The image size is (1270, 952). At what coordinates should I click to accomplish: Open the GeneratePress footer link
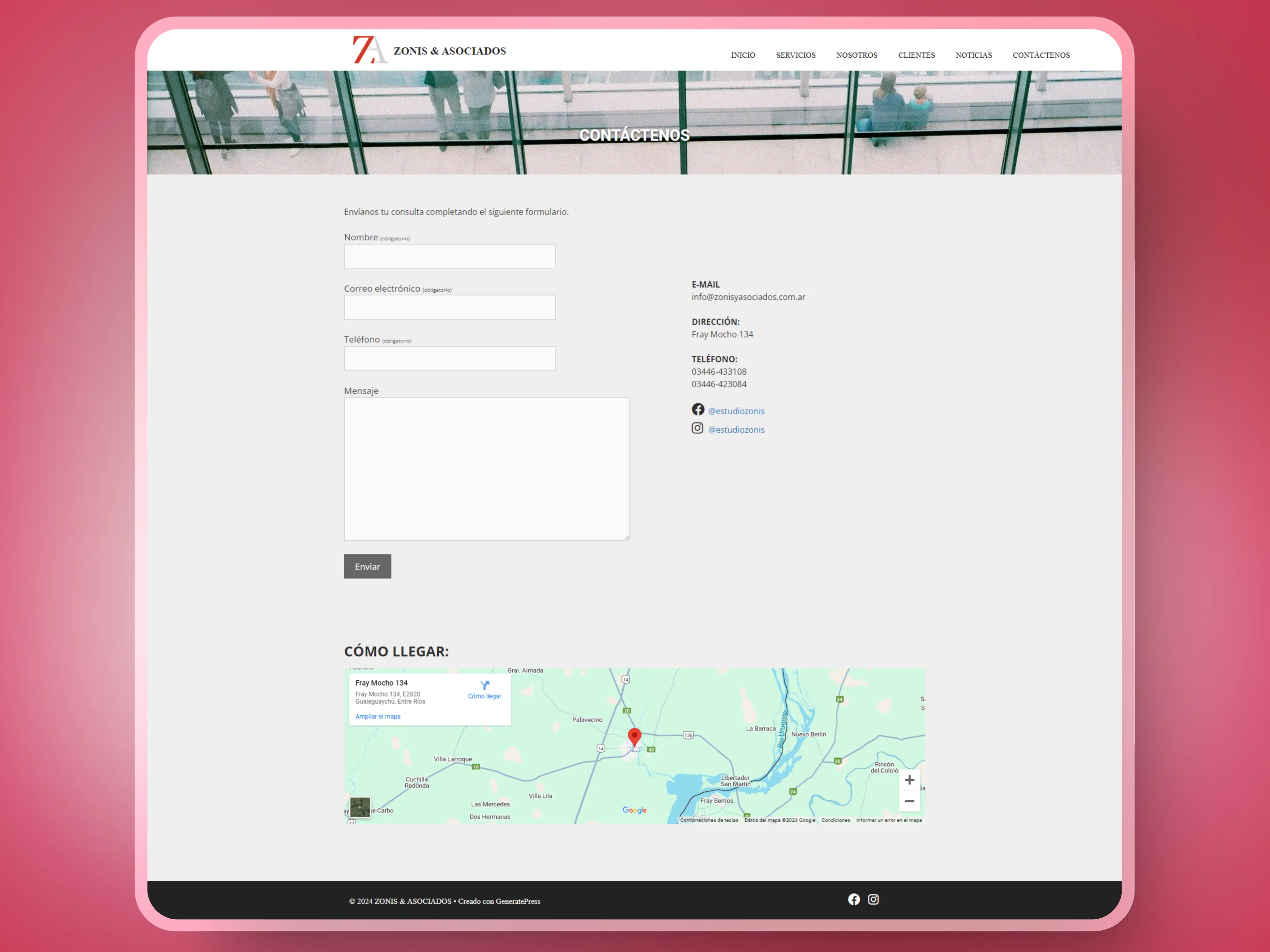coord(517,901)
